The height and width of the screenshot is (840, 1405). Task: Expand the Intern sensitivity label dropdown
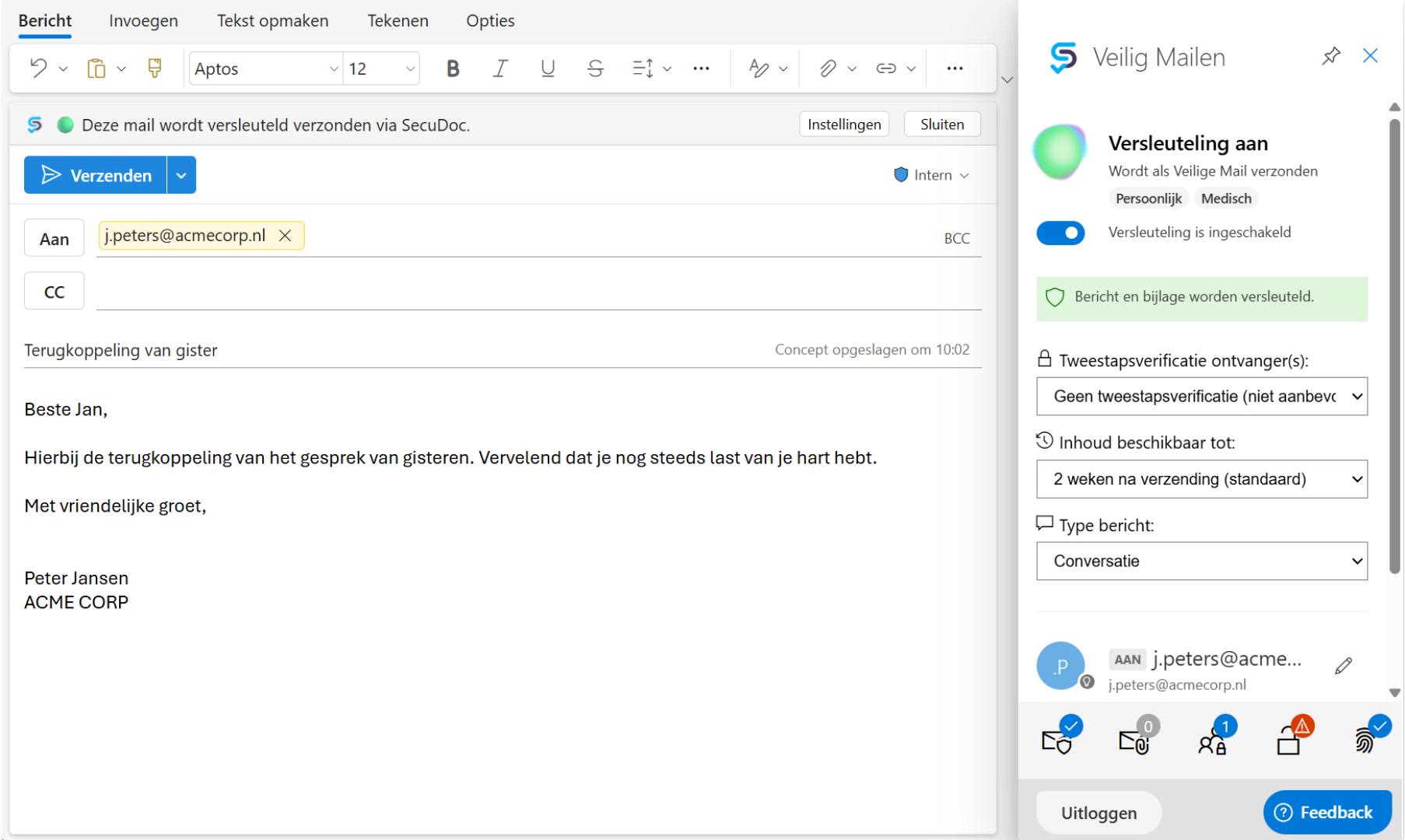tap(932, 176)
